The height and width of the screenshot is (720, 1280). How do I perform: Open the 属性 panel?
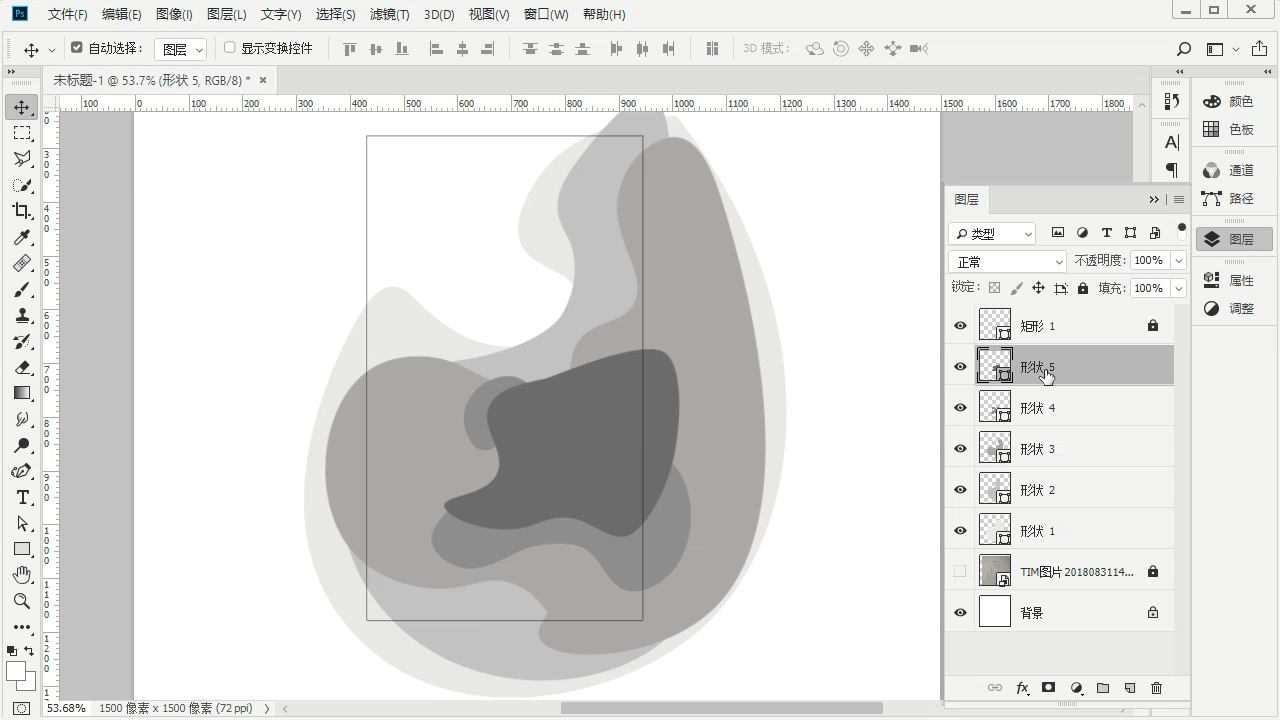1233,280
